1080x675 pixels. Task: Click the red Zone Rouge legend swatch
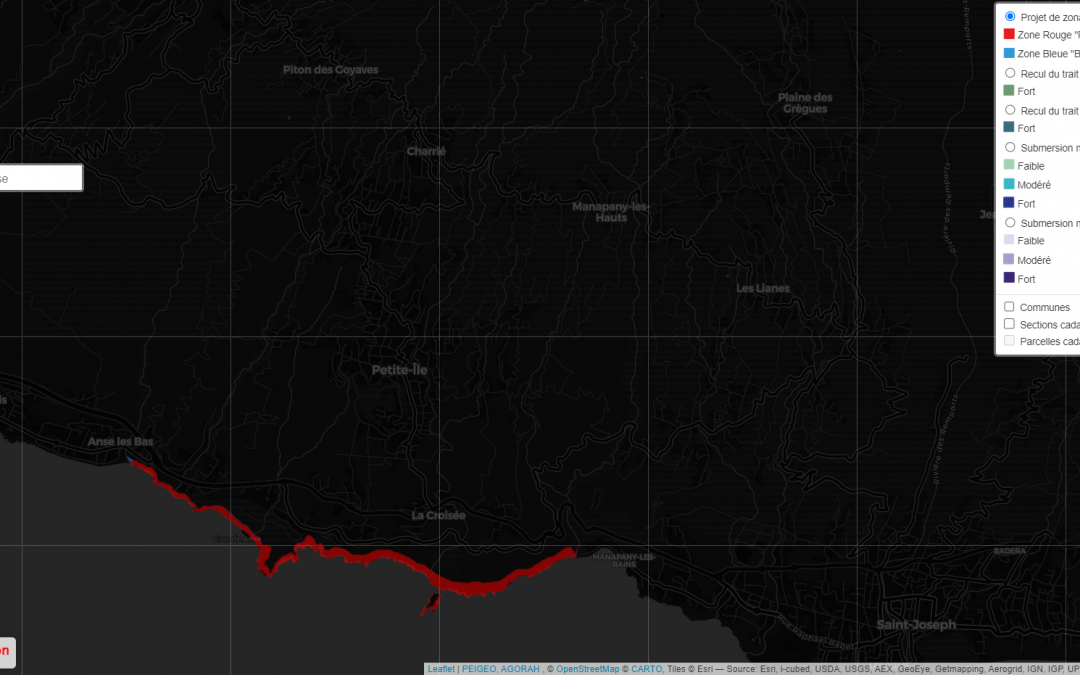[x=1009, y=35]
